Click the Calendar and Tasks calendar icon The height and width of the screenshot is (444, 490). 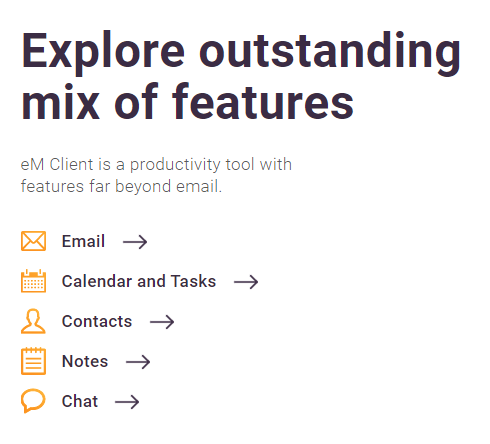point(33,281)
